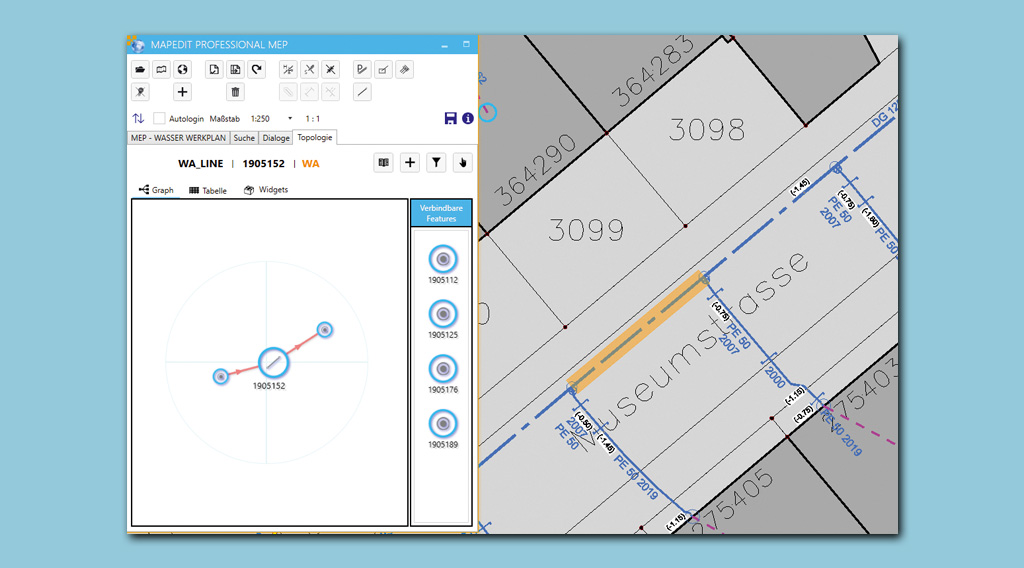Enable the Autologin checkbox
This screenshot has height=568, width=1024.
[159, 118]
